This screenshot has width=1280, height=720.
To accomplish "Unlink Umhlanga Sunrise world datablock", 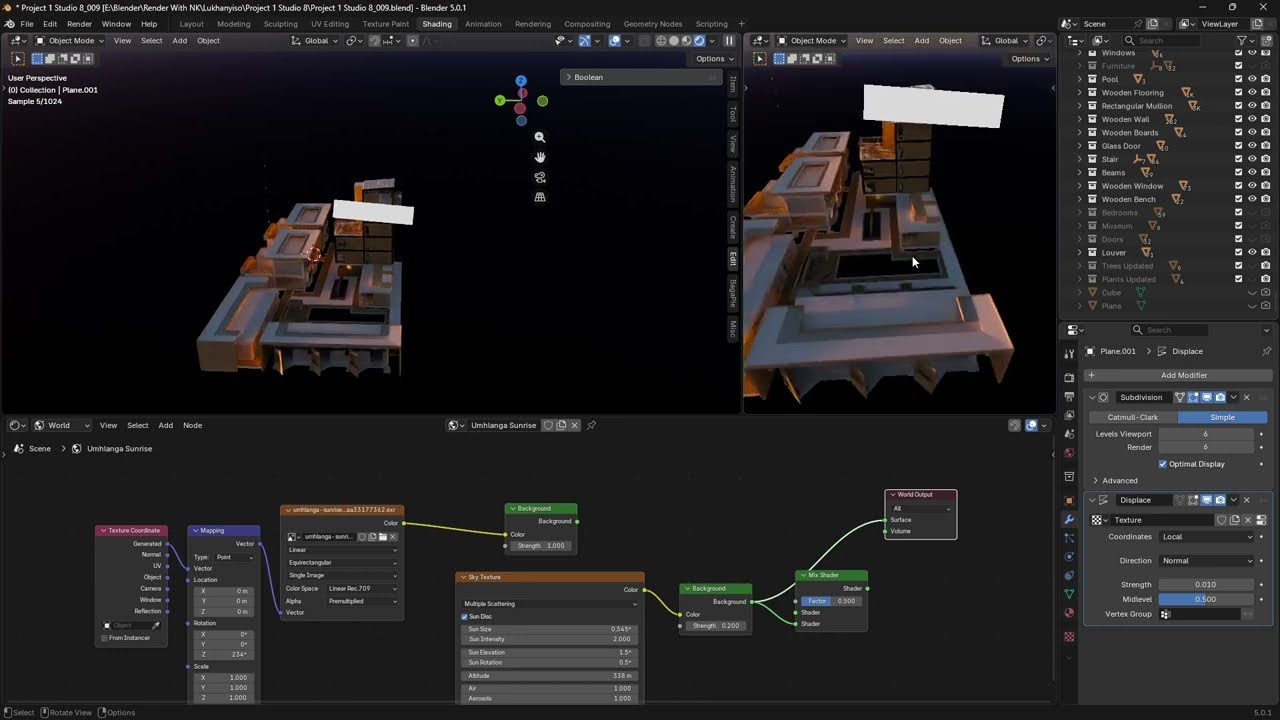I will pos(574,425).
